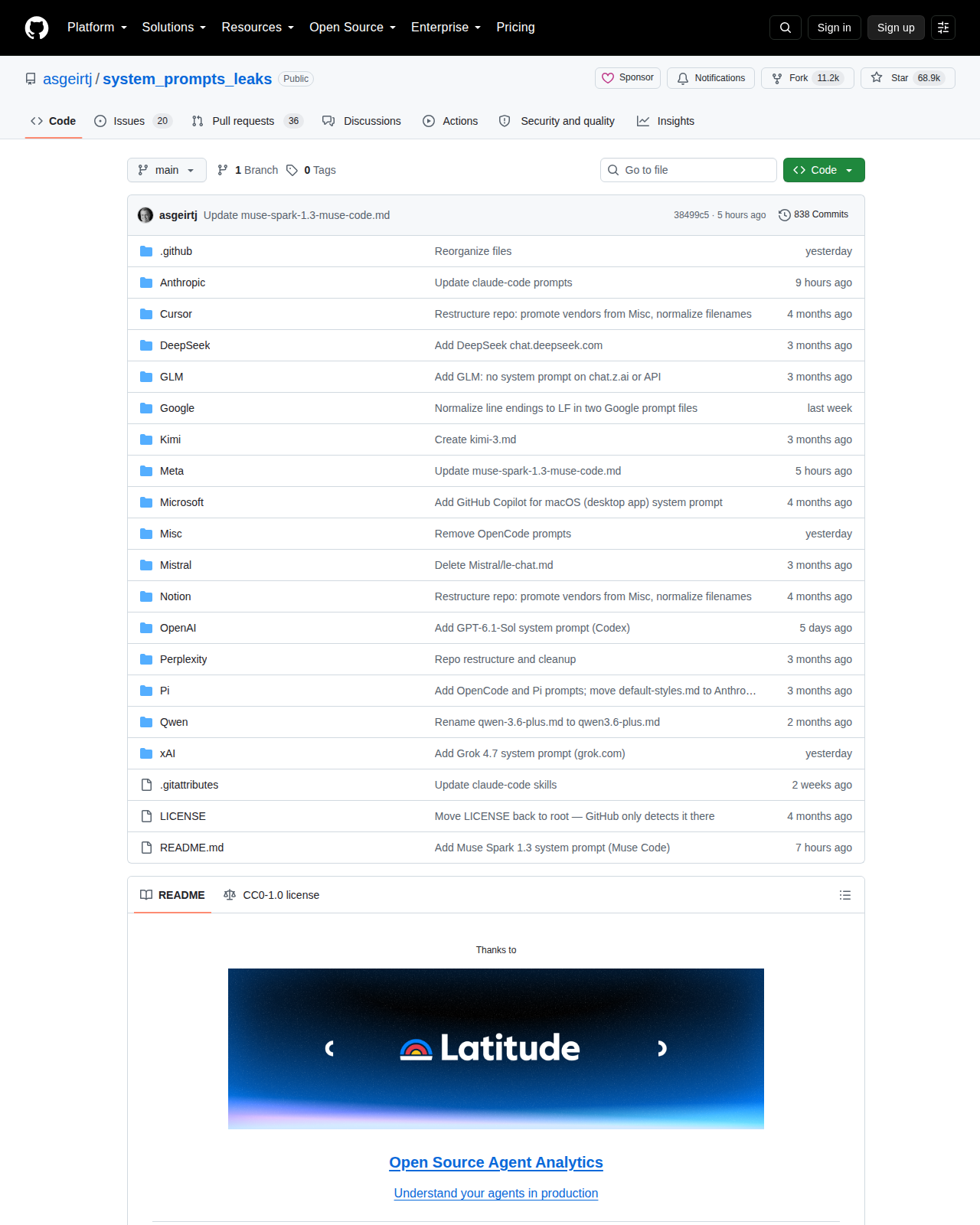Open the Meta folder
Image resolution: width=980 pixels, height=1225 pixels.
[x=171, y=471]
